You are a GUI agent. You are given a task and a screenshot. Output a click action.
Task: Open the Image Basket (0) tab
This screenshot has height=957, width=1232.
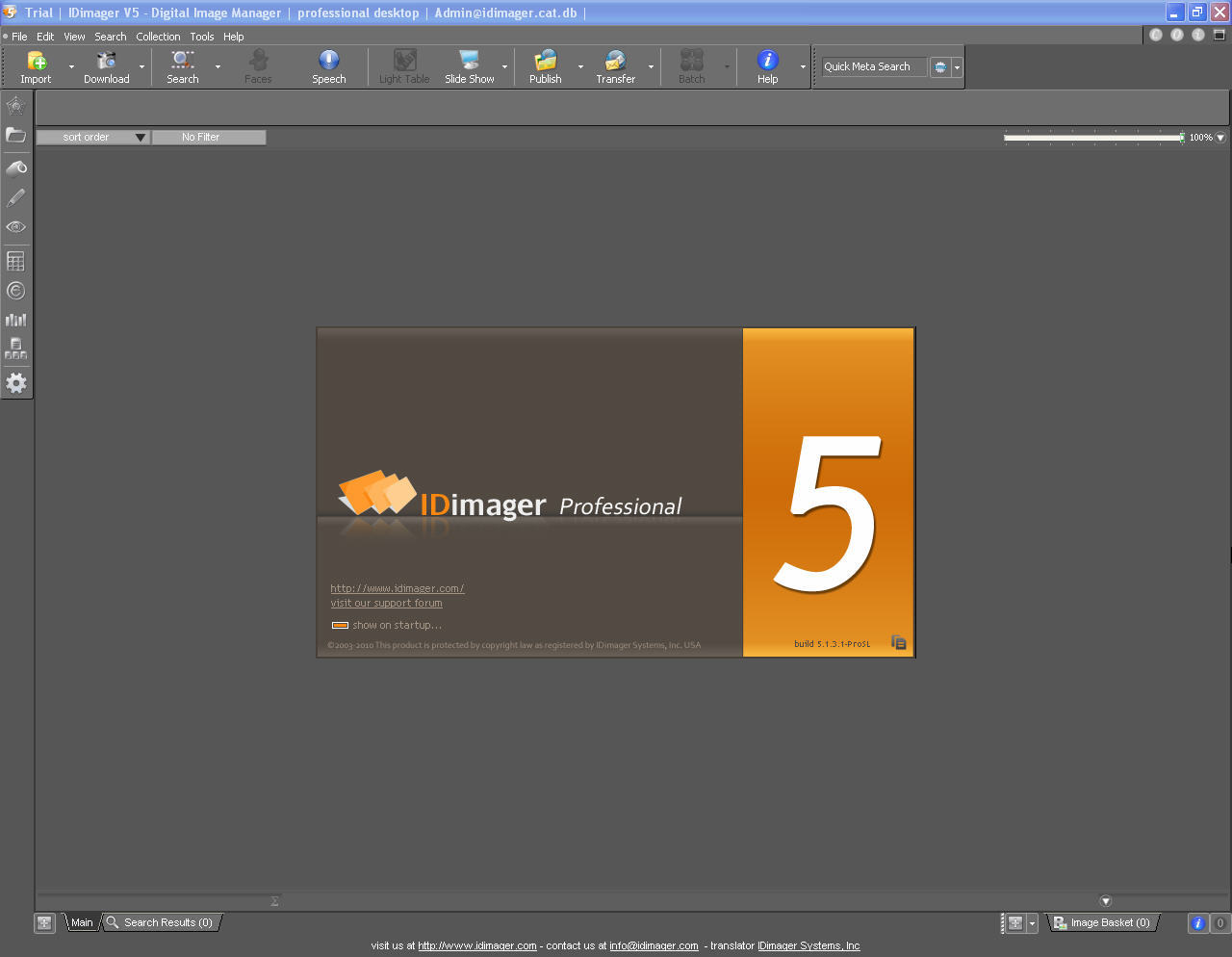click(x=1102, y=922)
